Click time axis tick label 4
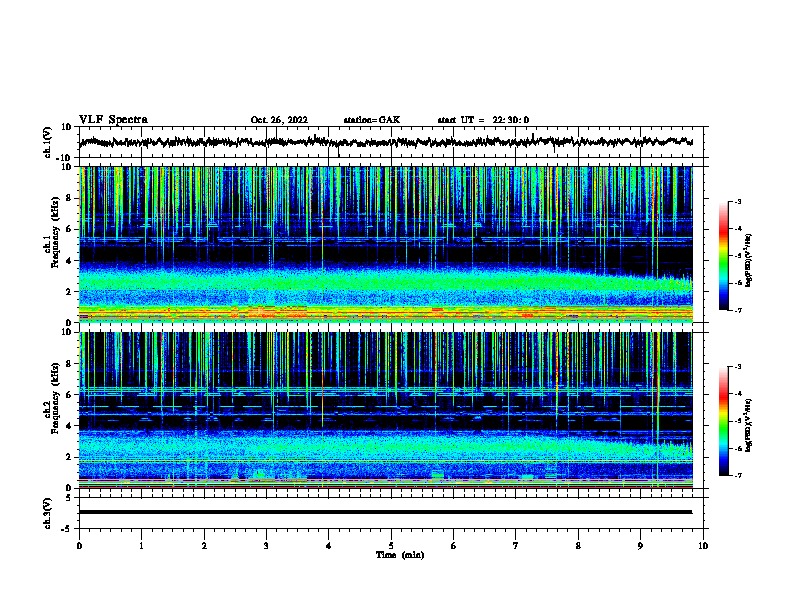Viewport: 792px width, 612px height. [x=329, y=546]
